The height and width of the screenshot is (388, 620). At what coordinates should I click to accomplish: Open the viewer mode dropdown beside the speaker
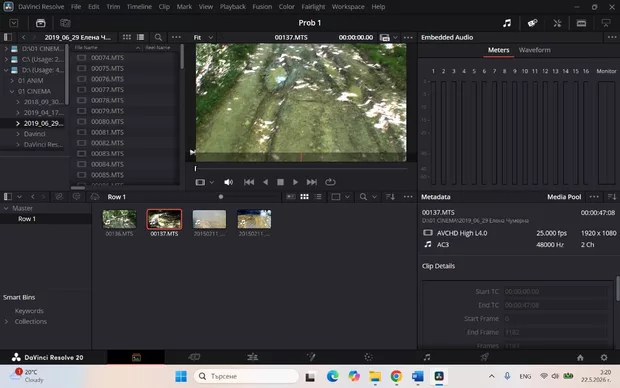[204, 182]
